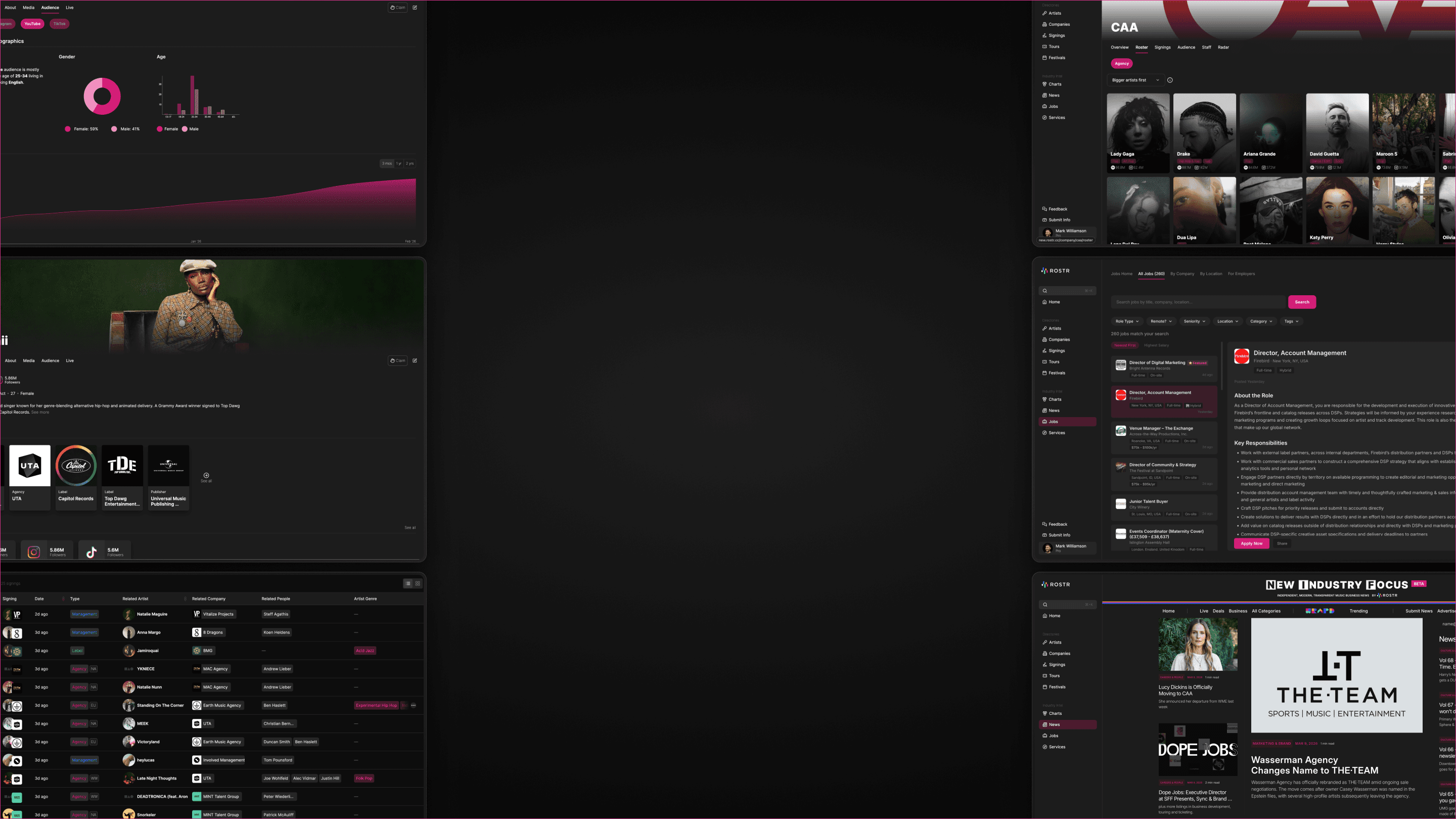This screenshot has width=1456, height=819.
Task: Open the TikTok icon with 5.6M followers
Action: click(92, 552)
